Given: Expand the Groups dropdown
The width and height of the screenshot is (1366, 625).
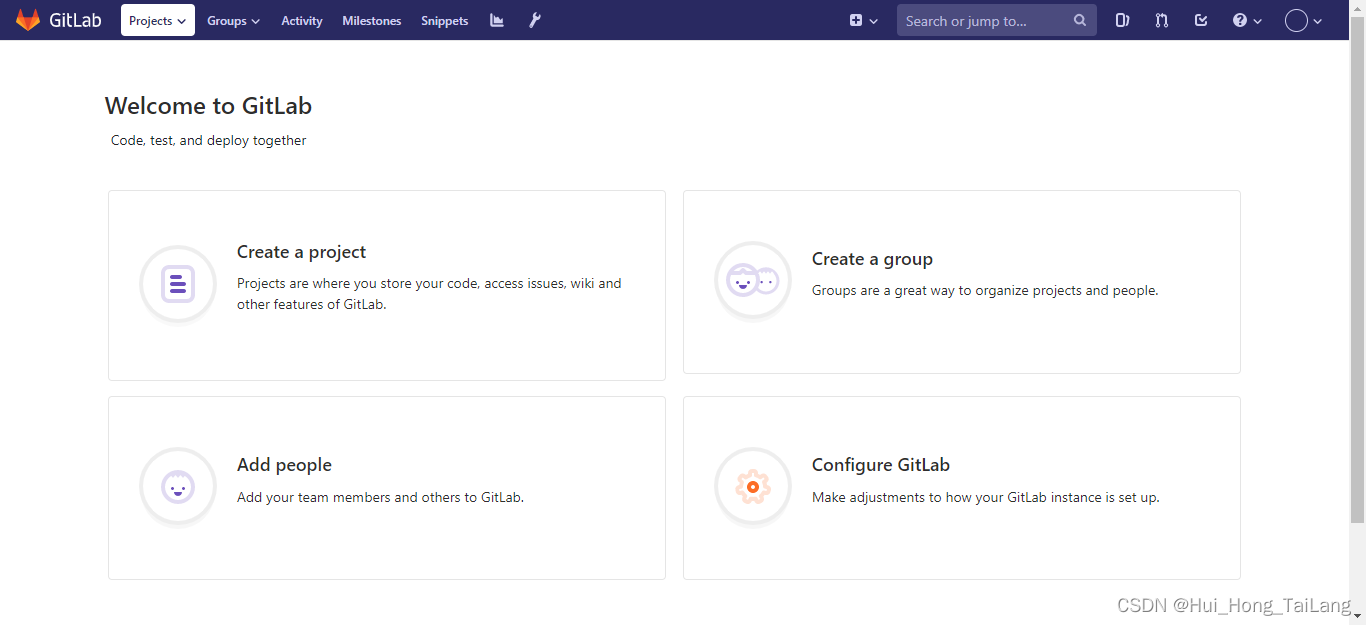Looking at the screenshot, I should [x=233, y=20].
